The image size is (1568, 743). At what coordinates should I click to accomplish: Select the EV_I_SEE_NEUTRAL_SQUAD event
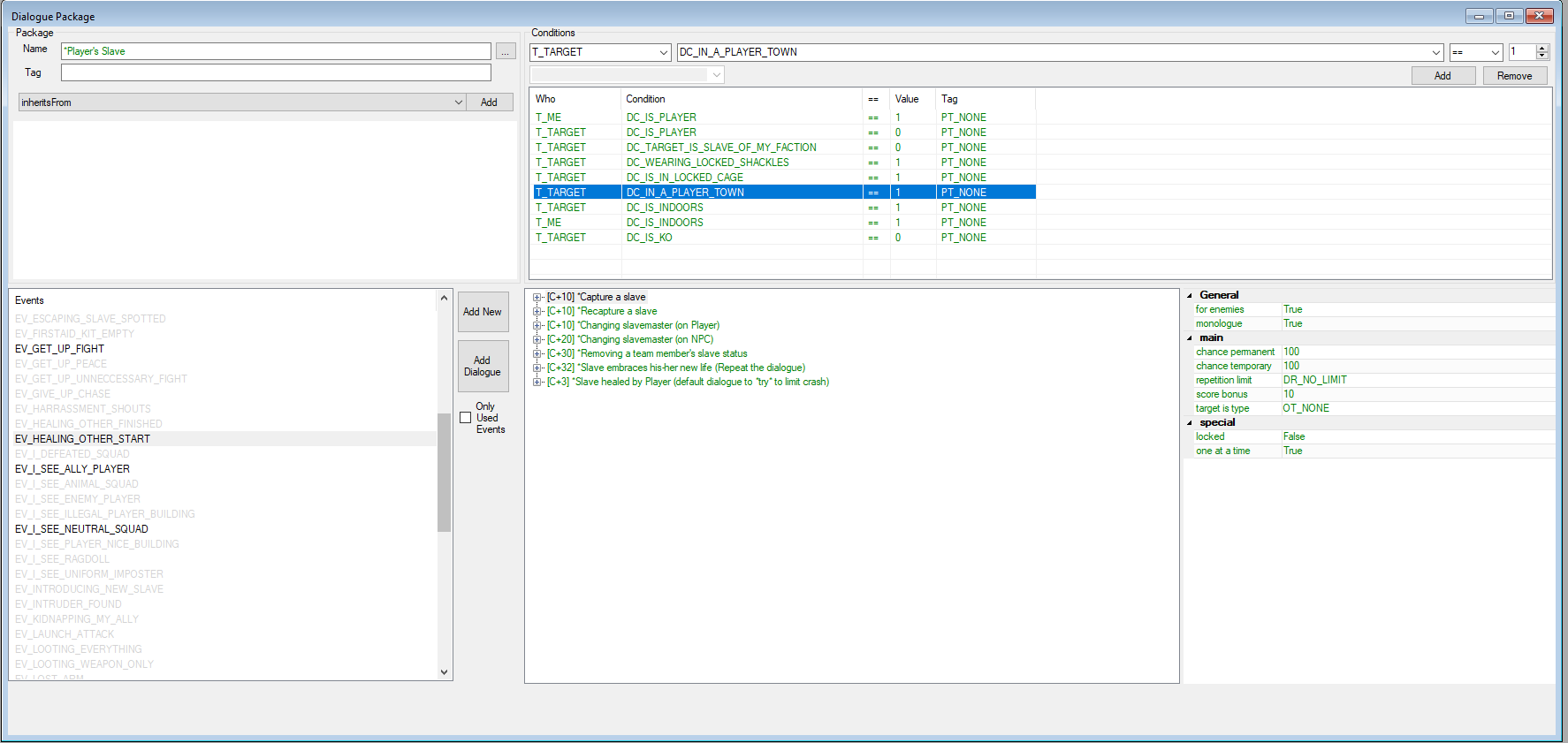point(81,529)
